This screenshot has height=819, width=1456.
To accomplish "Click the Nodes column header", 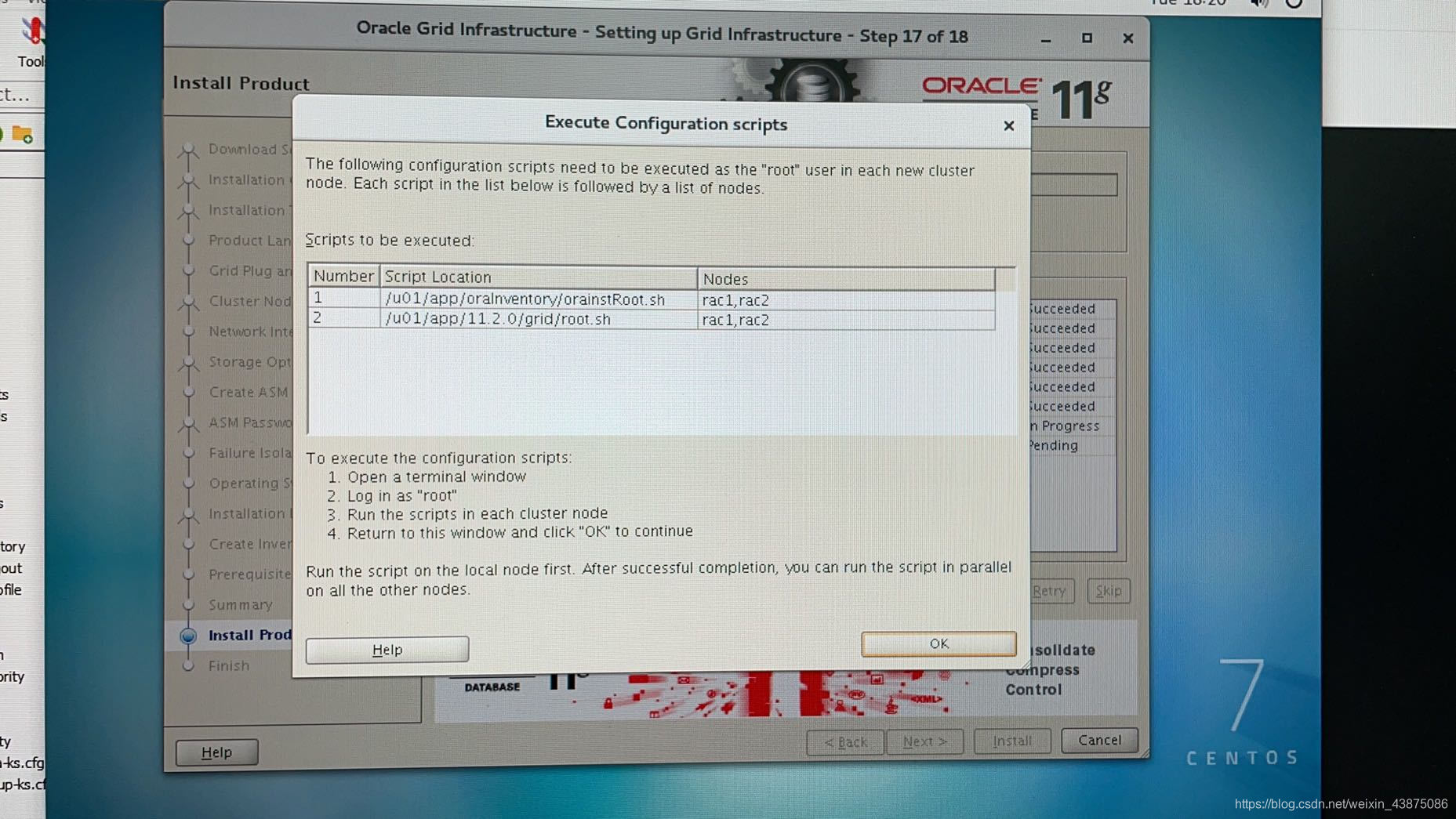I will coord(846,278).
